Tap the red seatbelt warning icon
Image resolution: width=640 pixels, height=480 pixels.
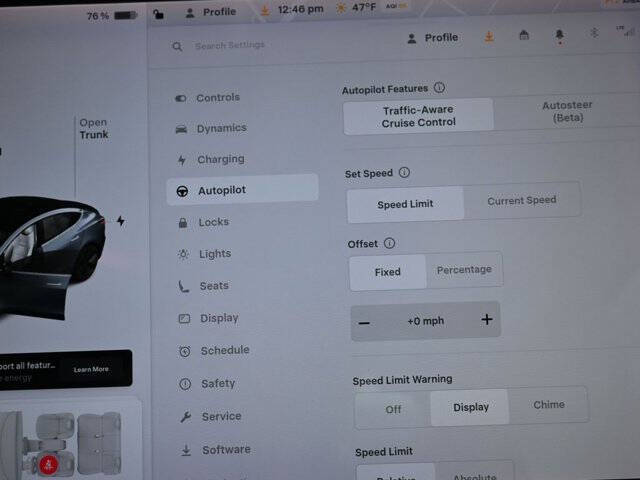tap(49, 464)
